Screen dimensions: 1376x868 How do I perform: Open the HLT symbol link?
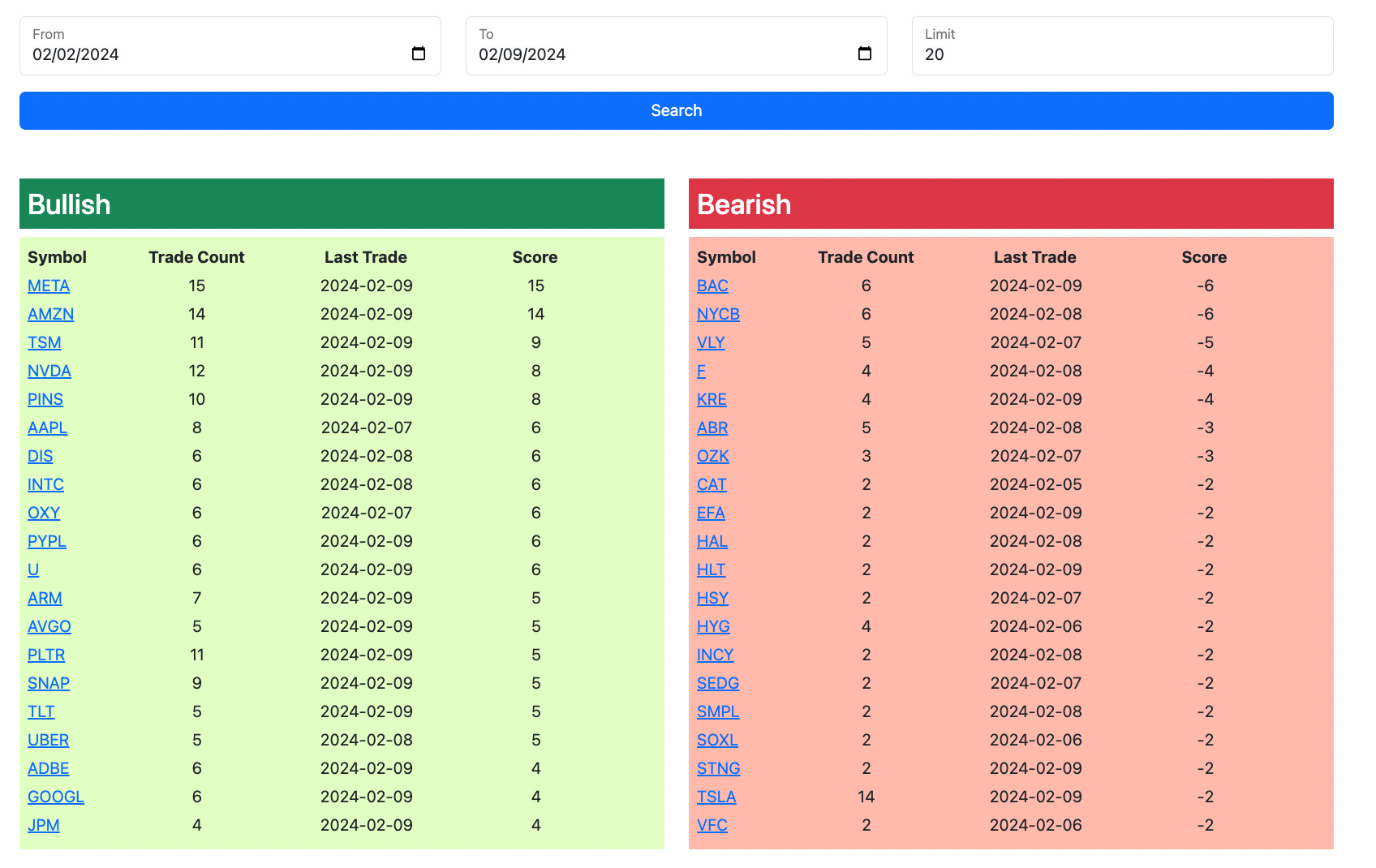712,569
